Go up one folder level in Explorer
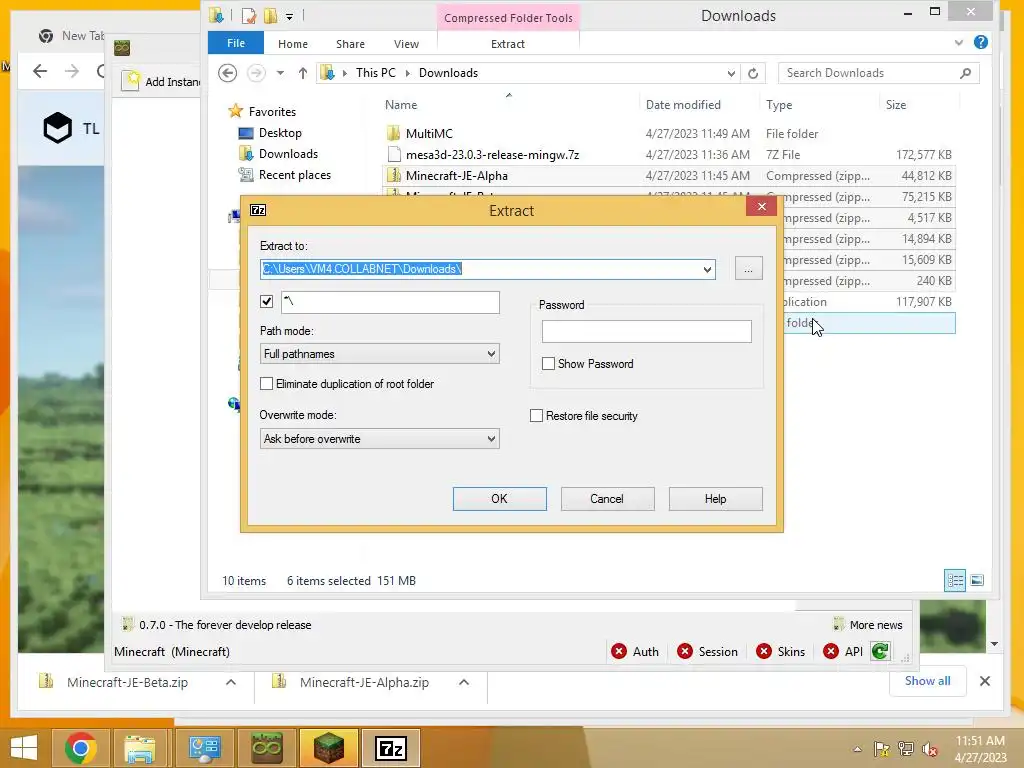This screenshot has width=1024, height=768. [x=302, y=73]
